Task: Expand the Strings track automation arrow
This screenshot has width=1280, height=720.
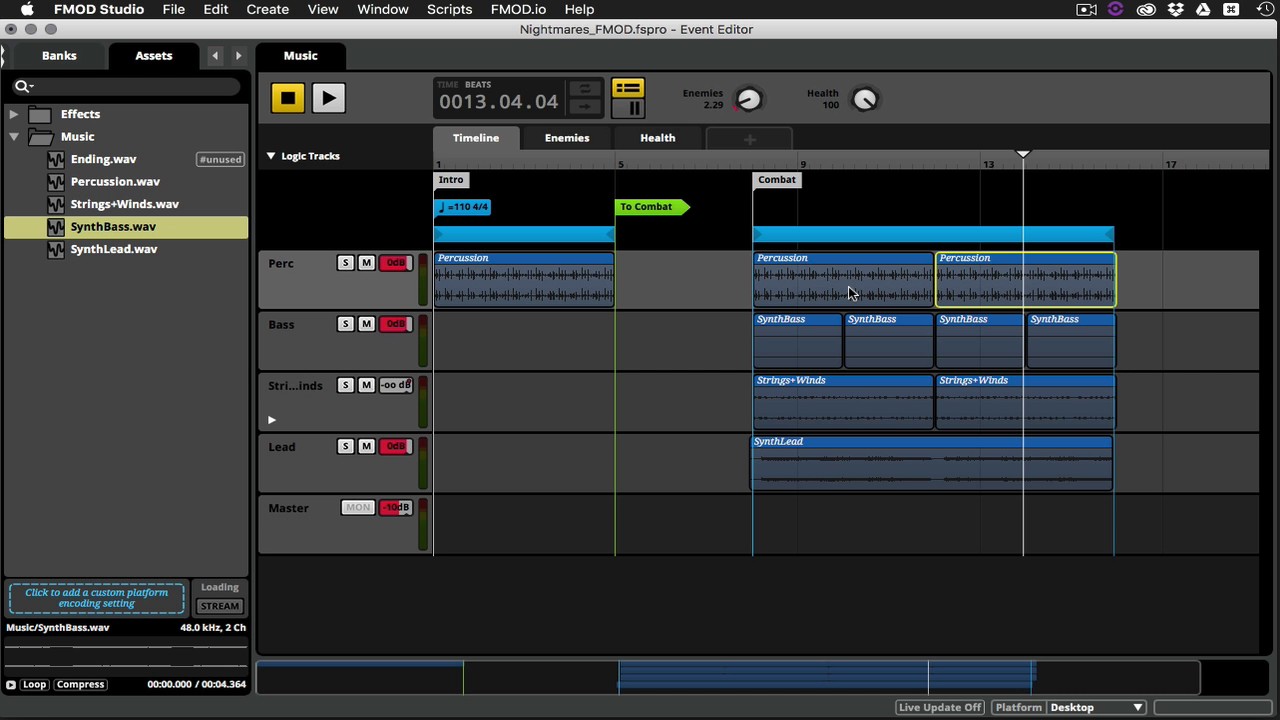Action: click(271, 420)
